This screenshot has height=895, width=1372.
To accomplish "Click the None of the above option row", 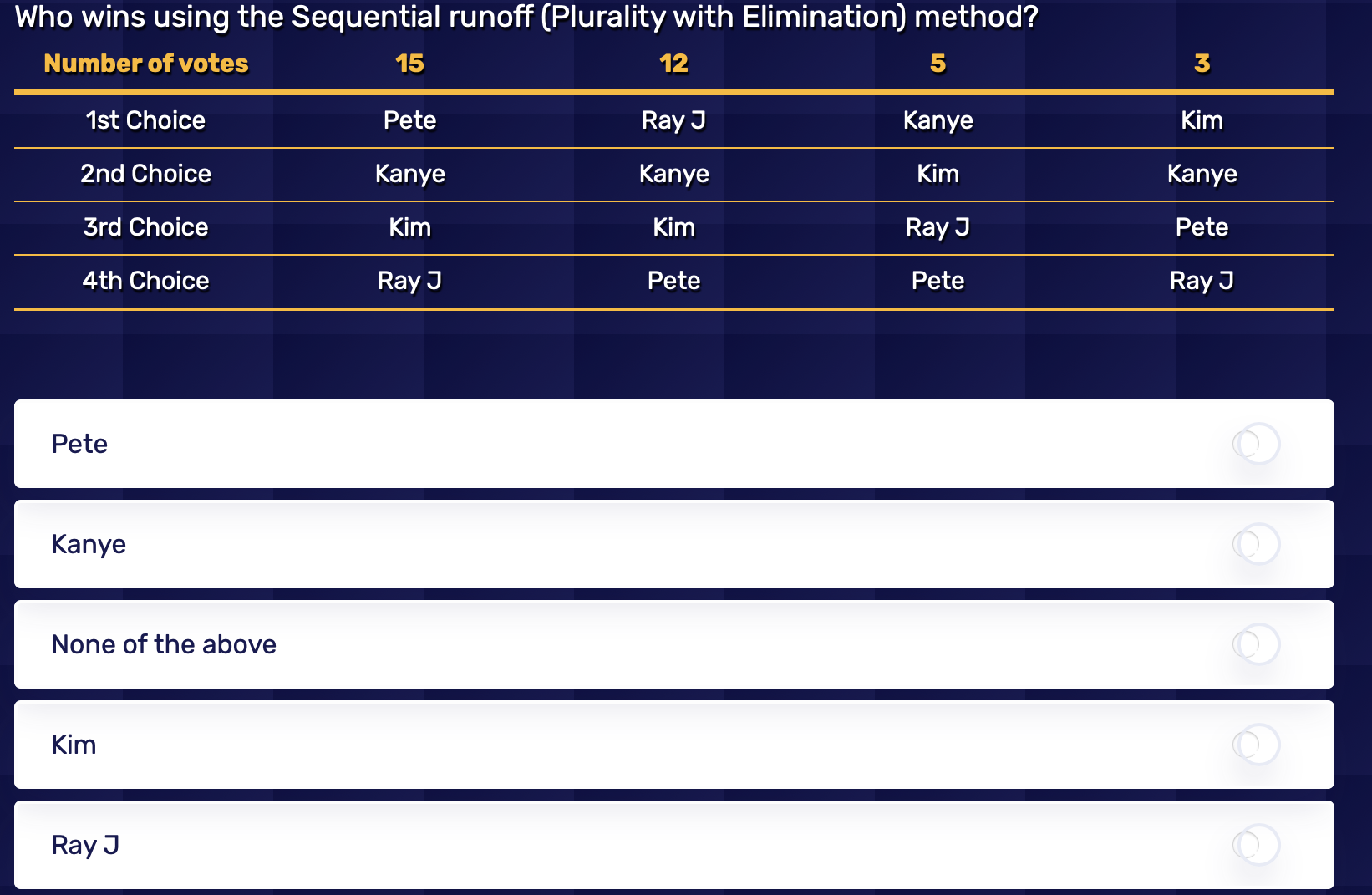I will click(x=585, y=644).
